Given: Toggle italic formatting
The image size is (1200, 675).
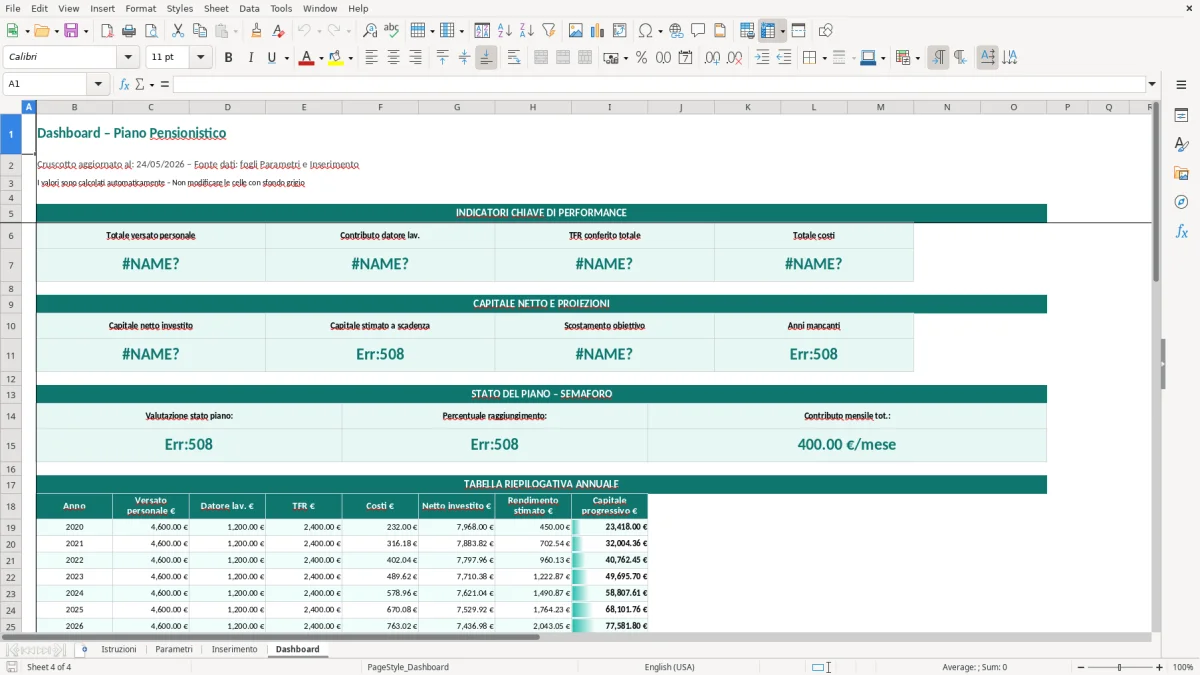Looking at the screenshot, I should [251, 58].
